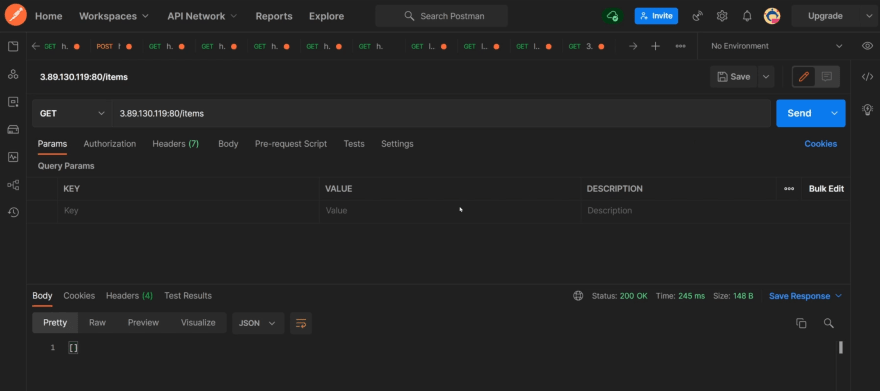880x391 pixels.
Task: Click the Invite button
Action: (656, 16)
